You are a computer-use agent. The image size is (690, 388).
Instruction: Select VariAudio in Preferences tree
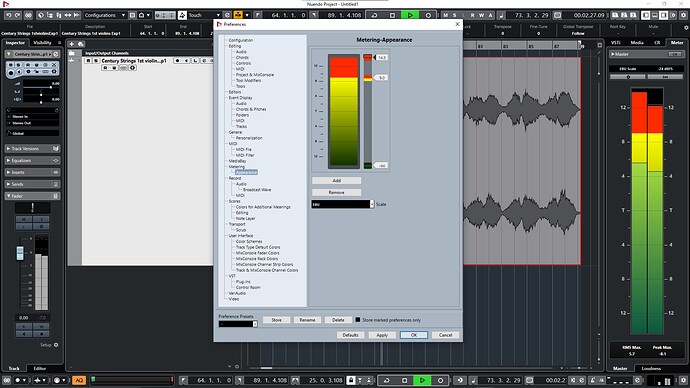[x=237, y=293]
